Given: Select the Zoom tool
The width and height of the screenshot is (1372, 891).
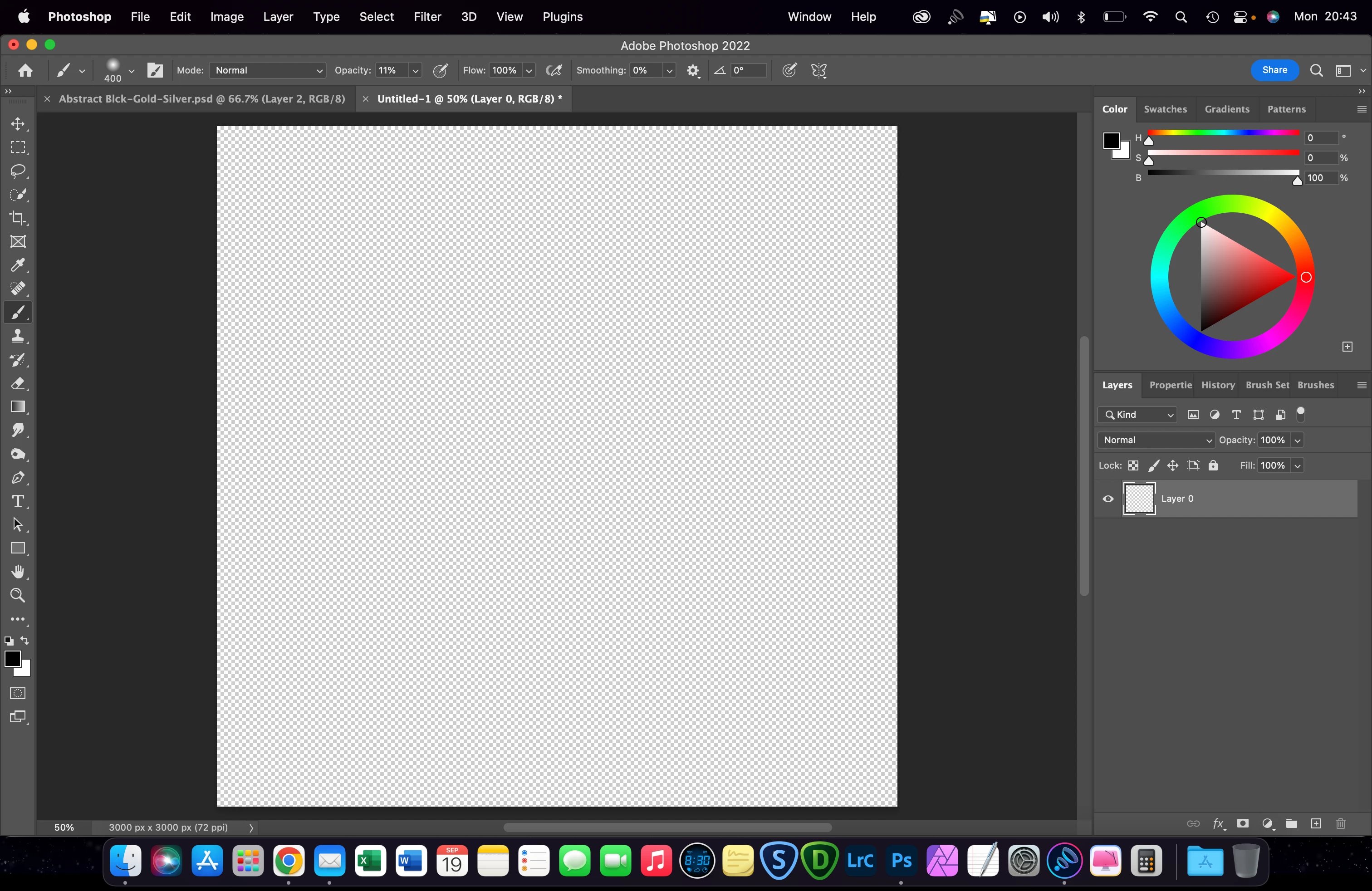Looking at the screenshot, I should click(18, 595).
